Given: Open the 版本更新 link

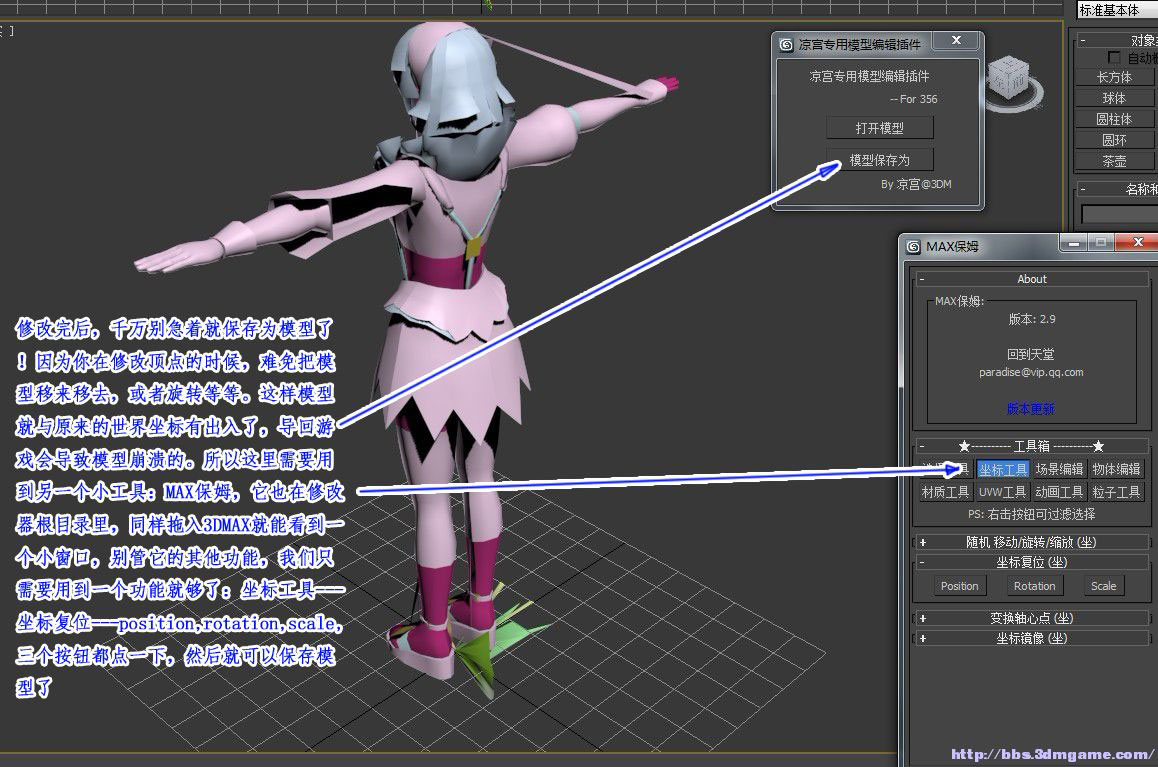Looking at the screenshot, I should pyautogui.click(x=1030, y=409).
